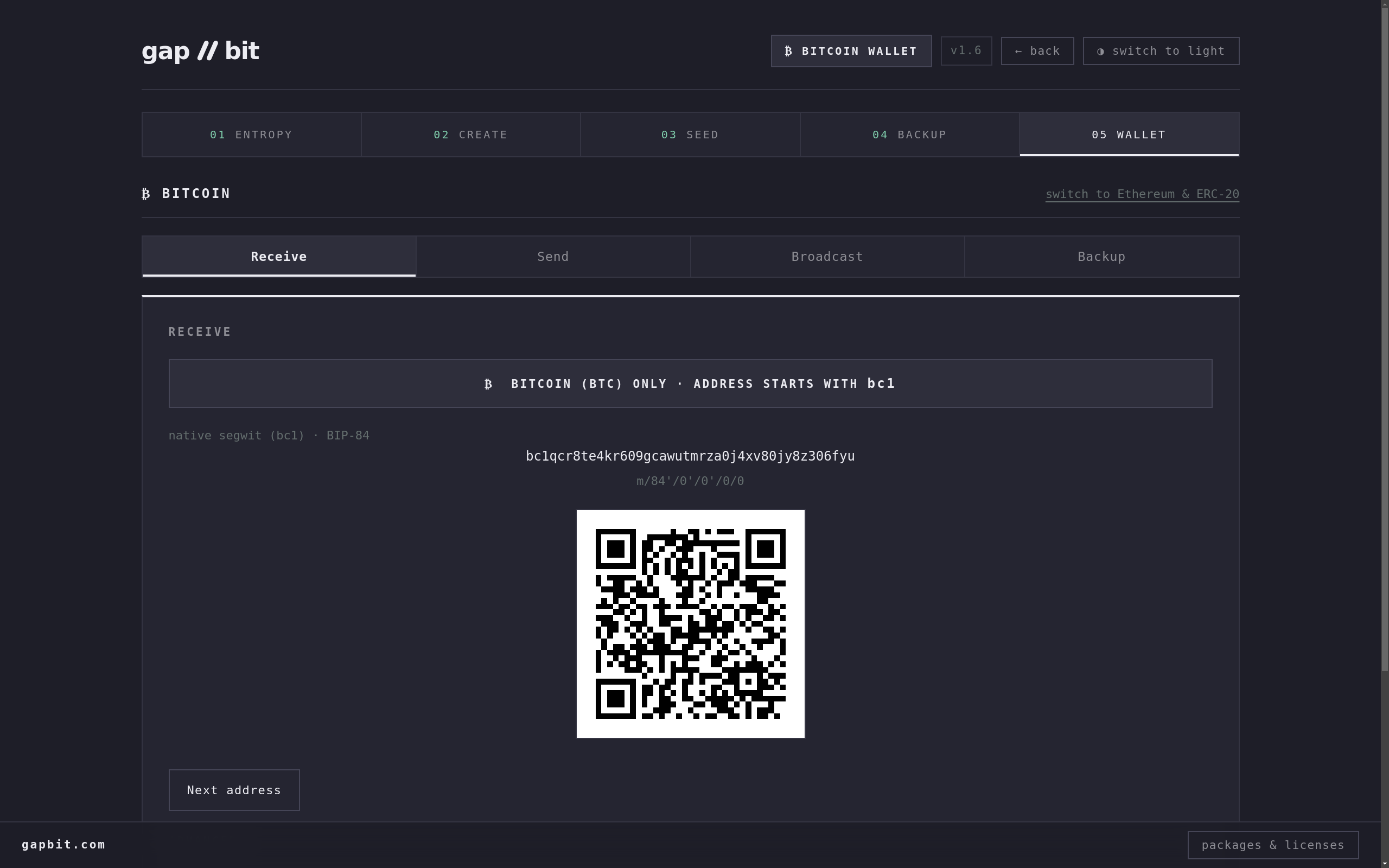Screen dimensions: 1389x868
Task: Go back using the back button
Action: (x=1037, y=51)
